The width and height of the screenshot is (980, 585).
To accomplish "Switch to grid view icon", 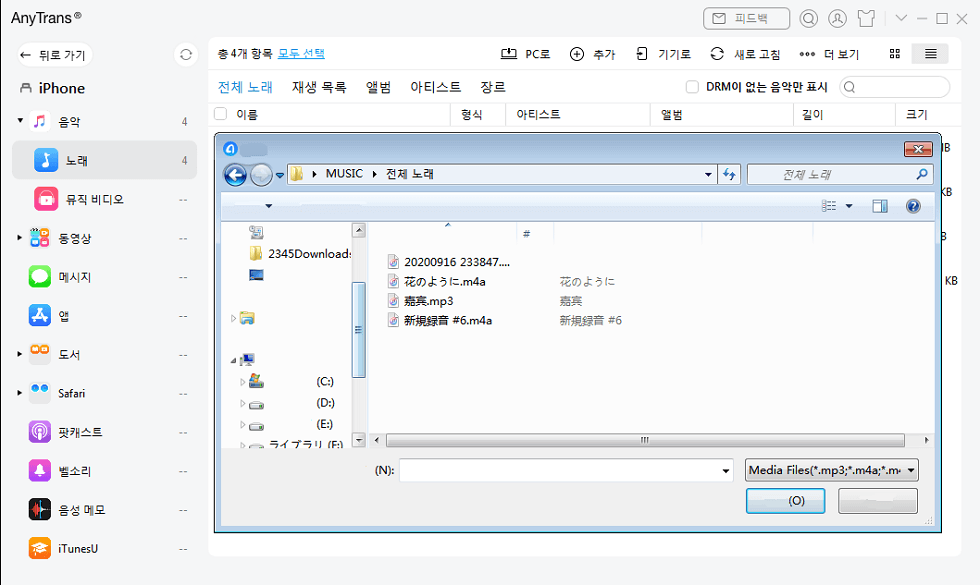I will [x=895, y=54].
